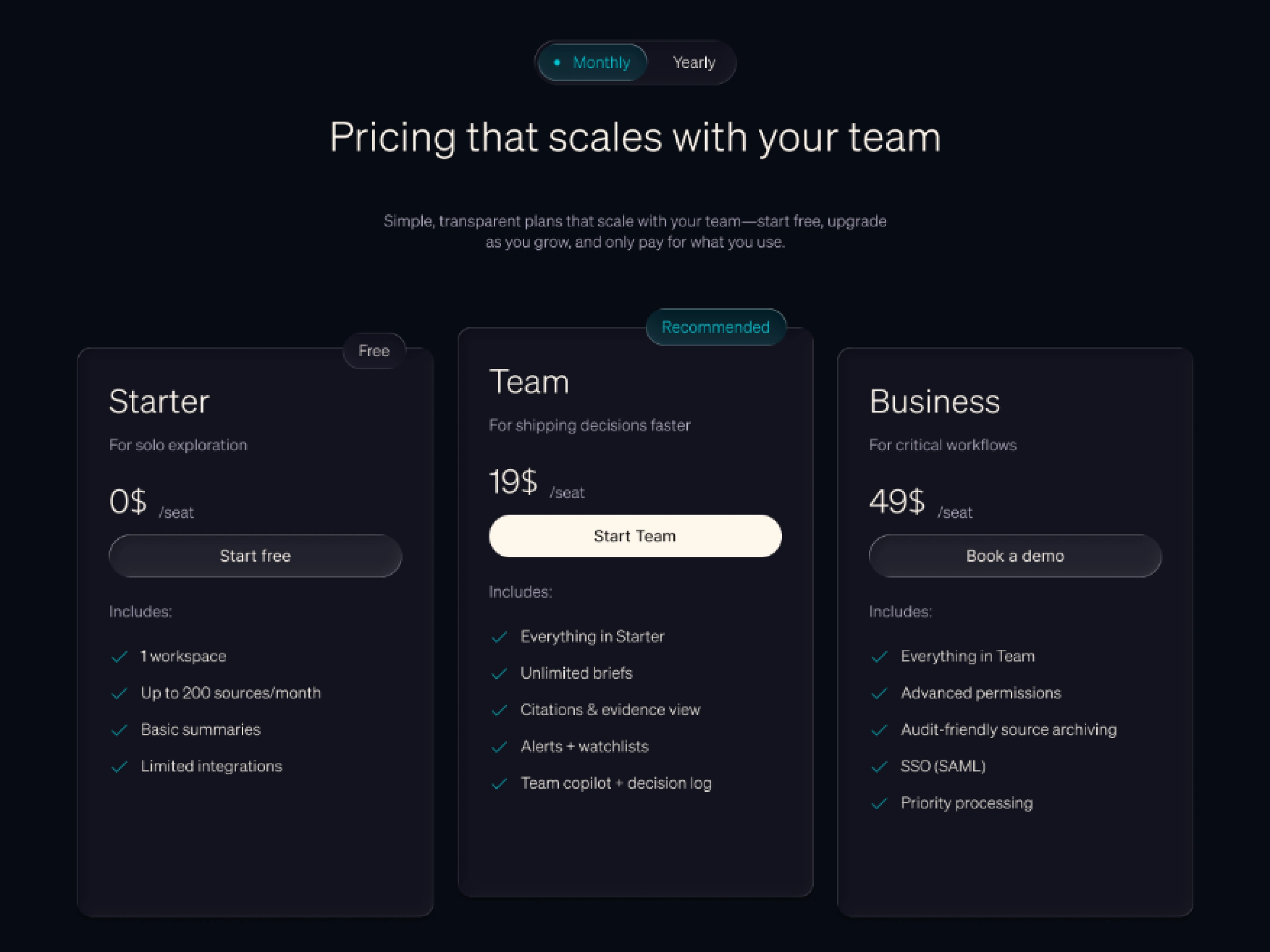The width and height of the screenshot is (1270, 952).
Task: Click checkmark next to Alerts + watchlists
Action: (x=500, y=747)
